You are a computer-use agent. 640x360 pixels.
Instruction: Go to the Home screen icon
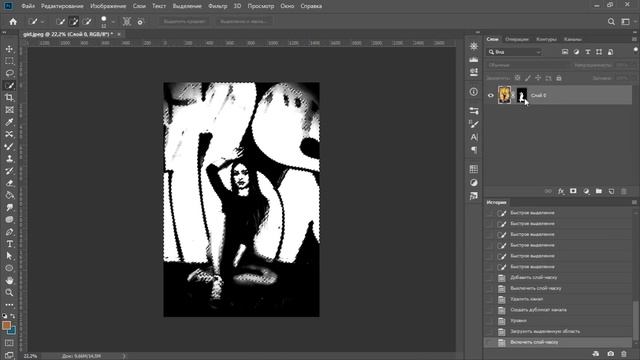[13, 22]
